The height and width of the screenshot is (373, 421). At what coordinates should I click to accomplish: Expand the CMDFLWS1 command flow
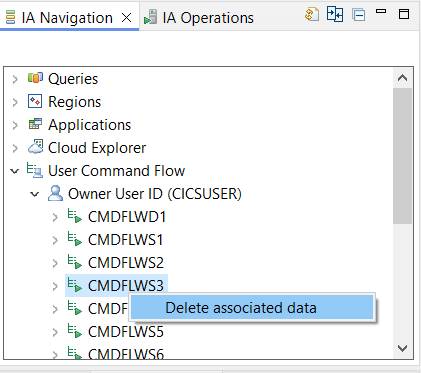coord(55,240)
